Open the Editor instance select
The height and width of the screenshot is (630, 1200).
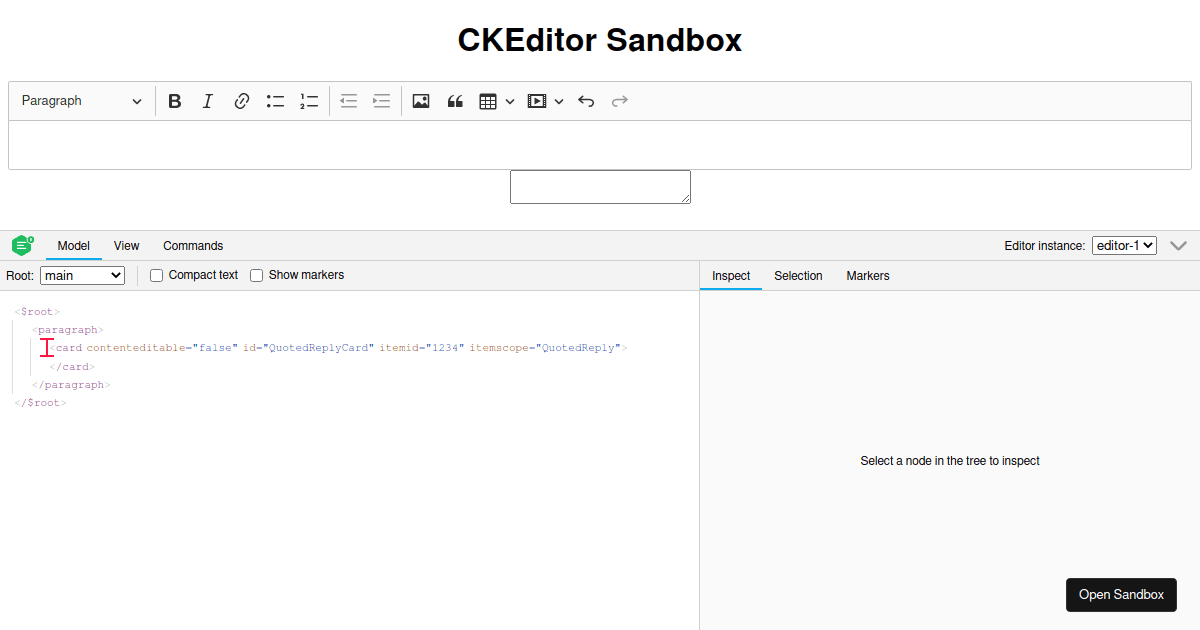[1124, 245]
